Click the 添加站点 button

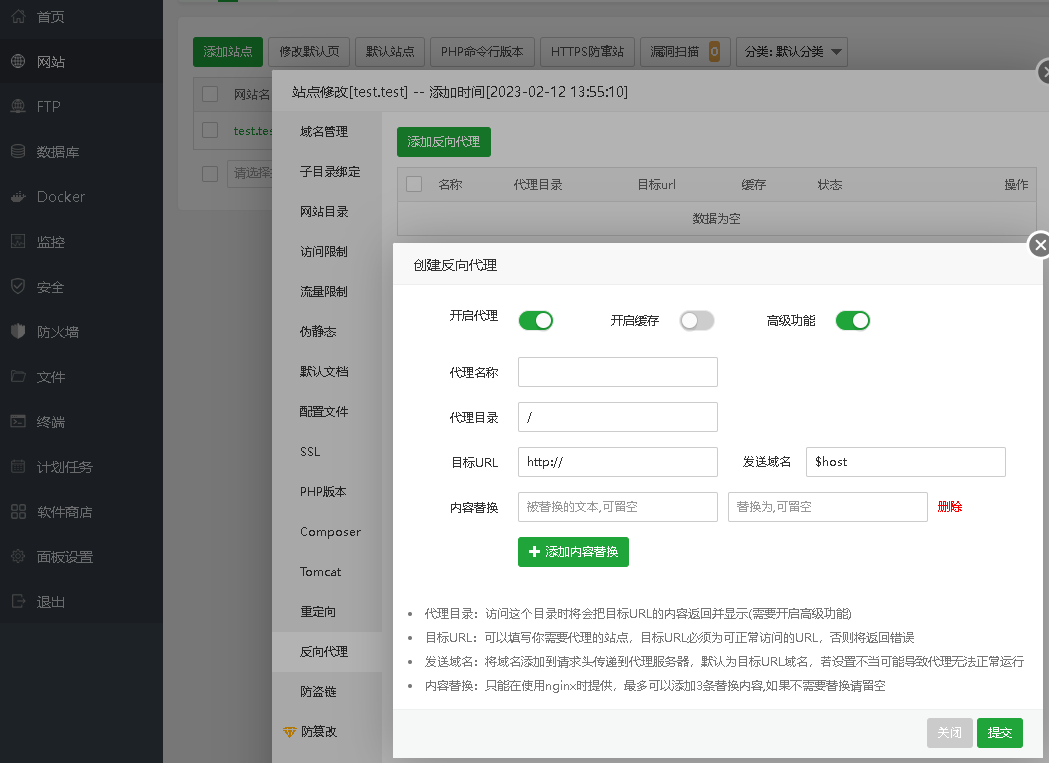(227, 52)
